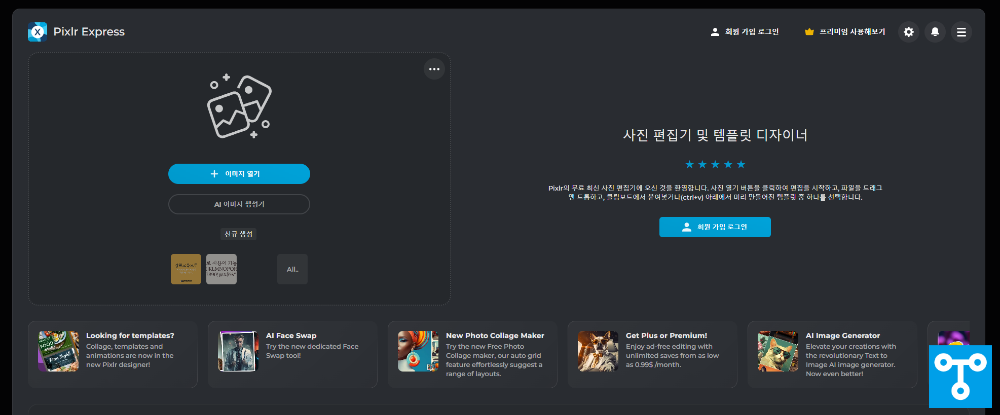The width and height of the screenshot is (1000, 415).
Task: Click the cat AI generator thumbnail
Action: pyautogui.click(x=778, y=351)
